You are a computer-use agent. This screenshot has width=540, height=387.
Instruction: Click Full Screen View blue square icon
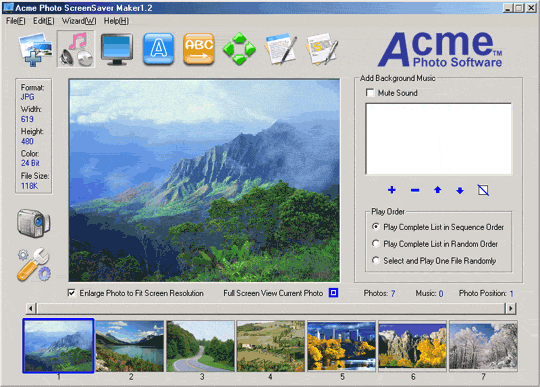(x=333, y=293)
